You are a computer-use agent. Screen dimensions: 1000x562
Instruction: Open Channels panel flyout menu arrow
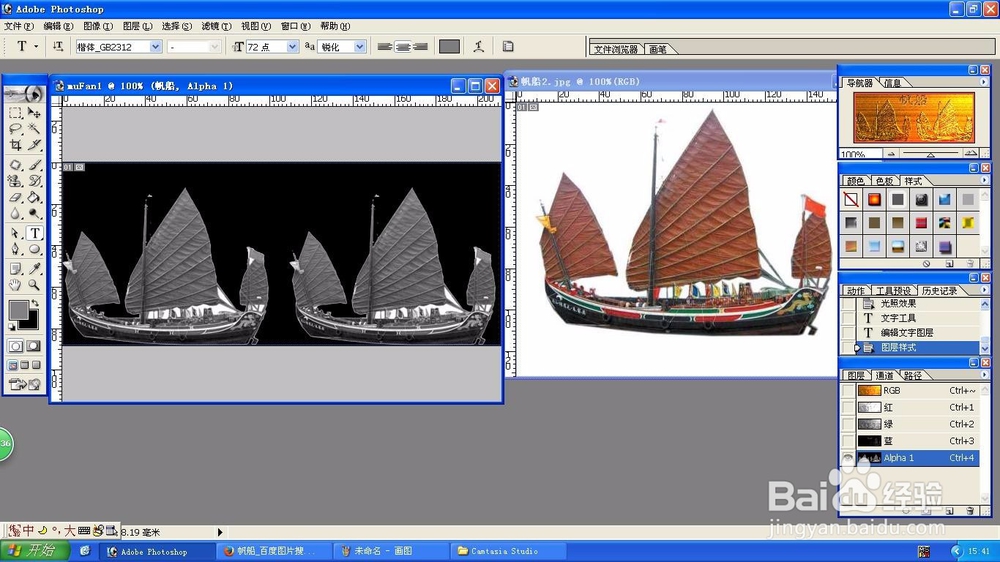pyautogui.click(x=983, y=375)
